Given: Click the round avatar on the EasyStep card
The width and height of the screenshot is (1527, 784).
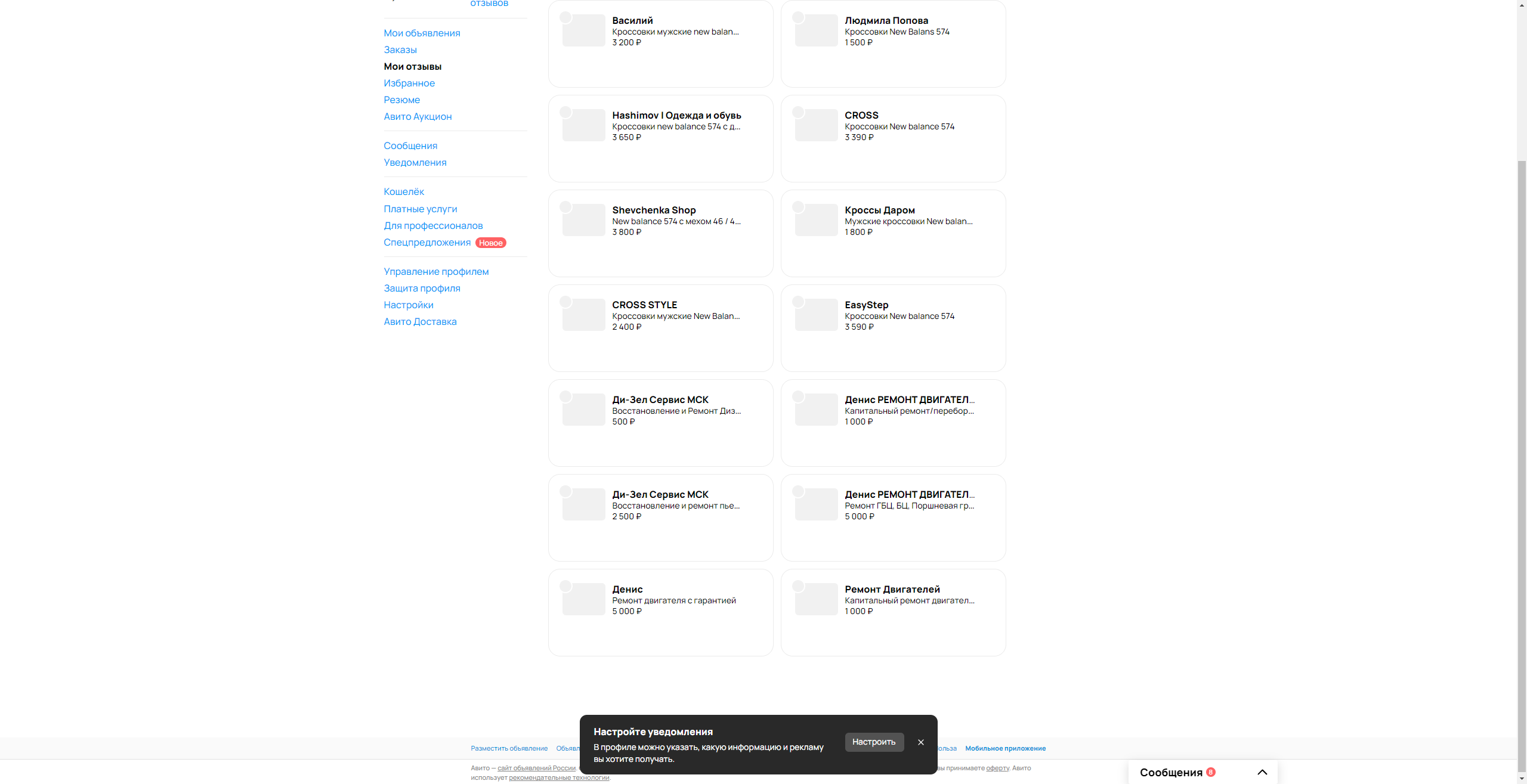Looking at the screenshot, I should [x=798, y=302].
